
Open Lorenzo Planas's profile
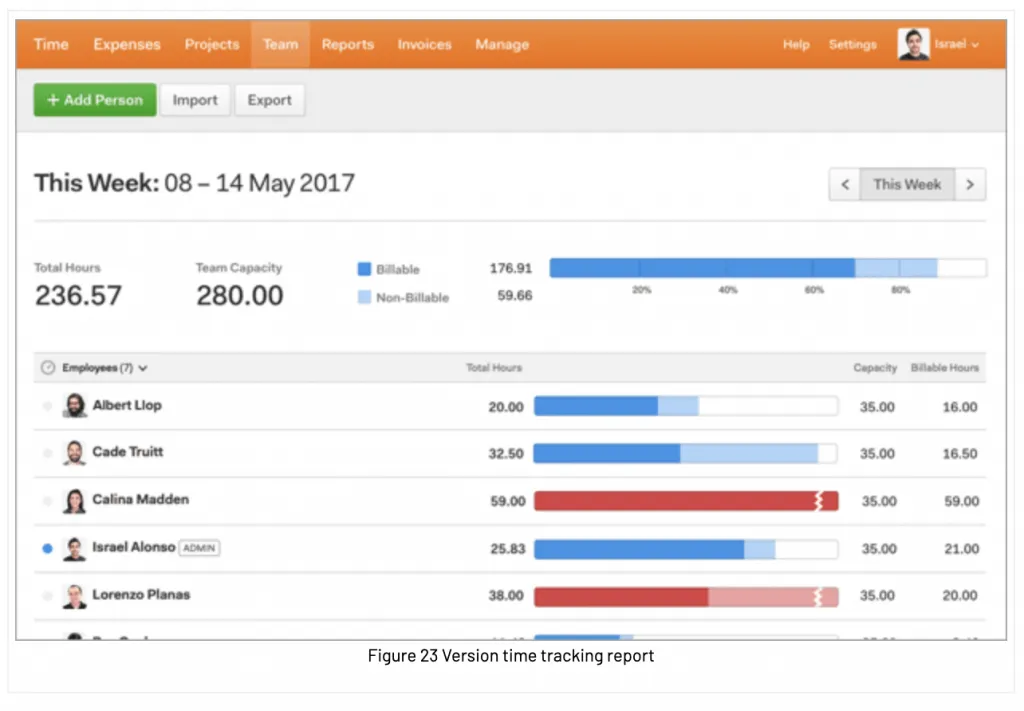click(x=141, y=595)
